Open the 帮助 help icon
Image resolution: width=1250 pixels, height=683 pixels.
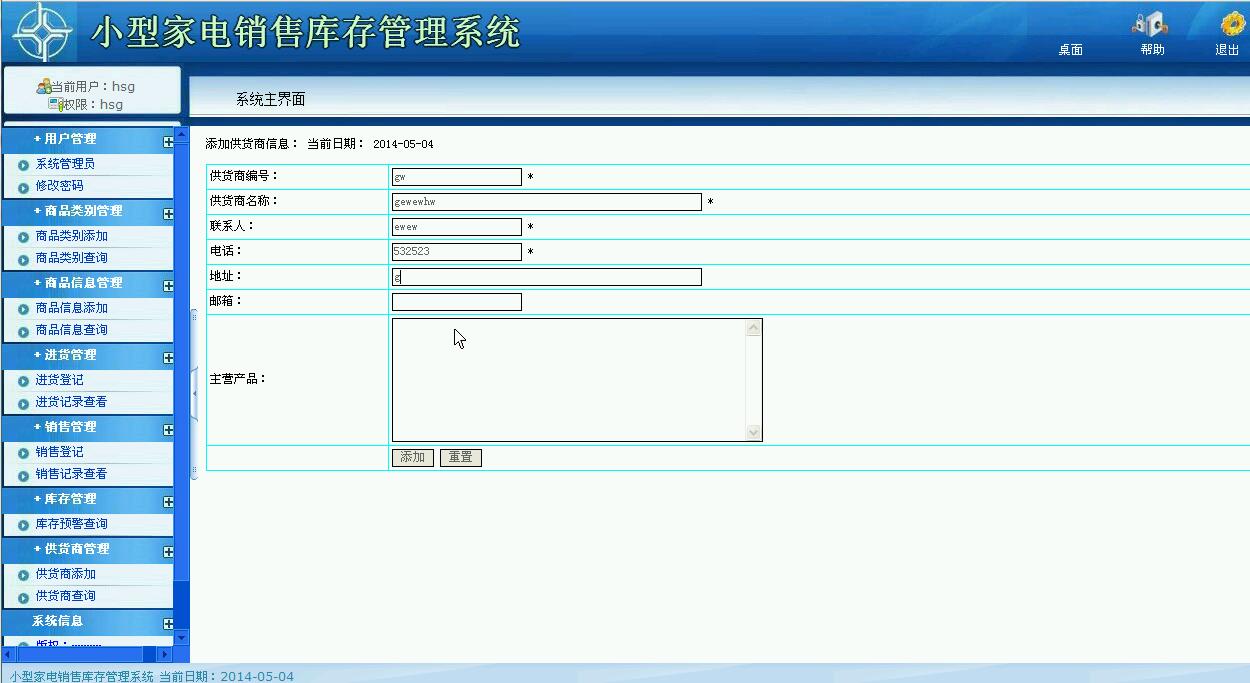click(x=1151, y=24)
